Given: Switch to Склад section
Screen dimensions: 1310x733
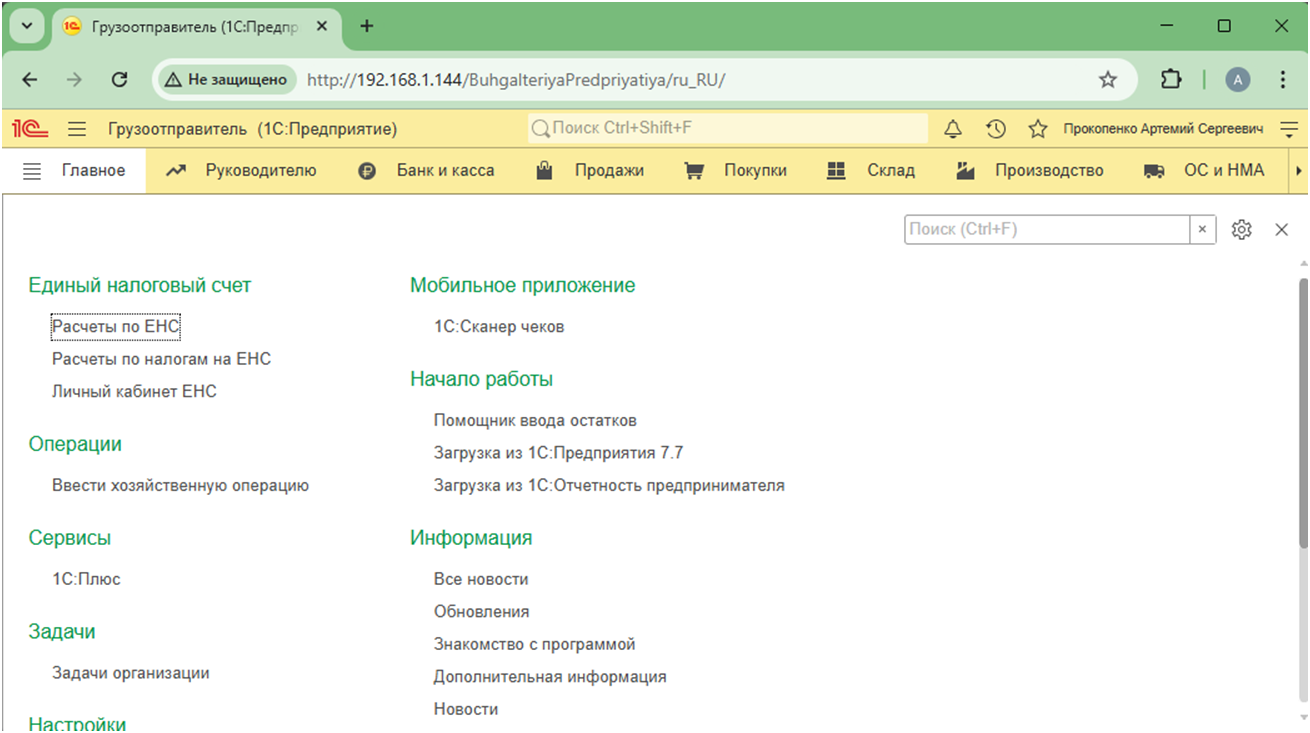Looking at the screenshot, I should point(891,171).
